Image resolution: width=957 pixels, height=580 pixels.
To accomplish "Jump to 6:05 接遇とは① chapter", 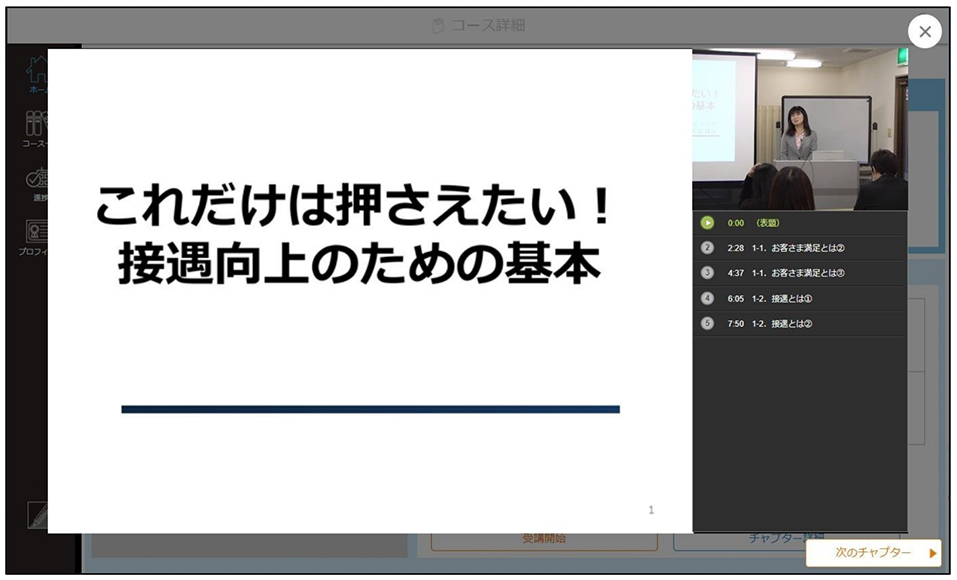I will [x=800, y=299].
